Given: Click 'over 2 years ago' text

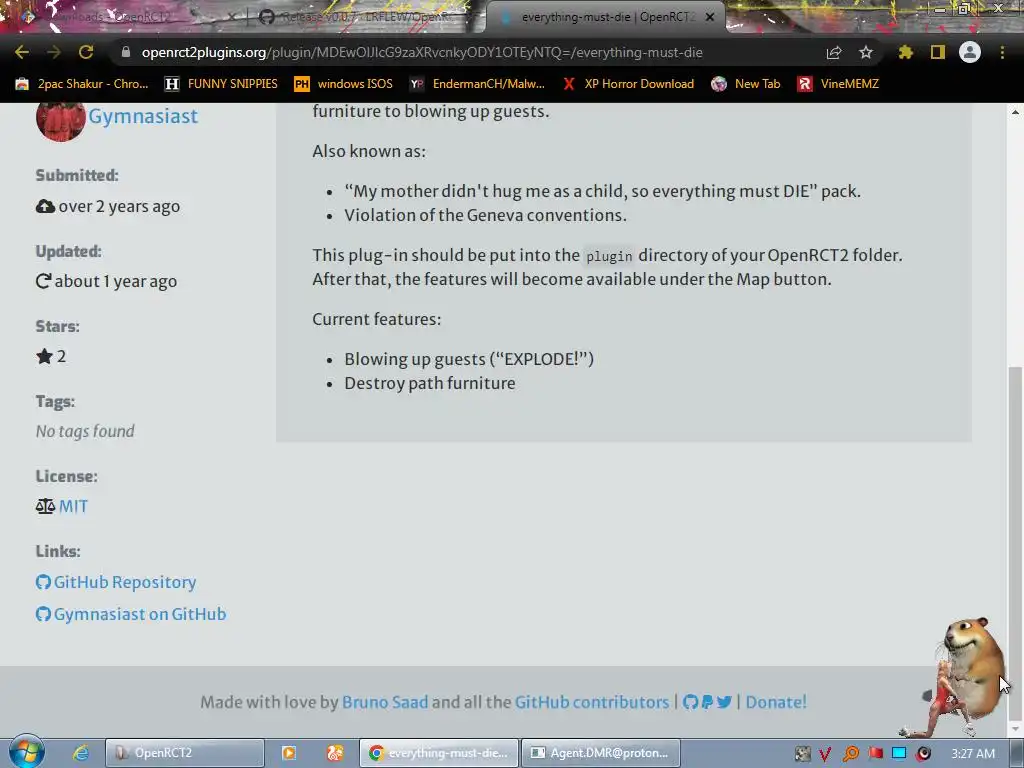Looking at the screenshot, I should pos(119,206).
